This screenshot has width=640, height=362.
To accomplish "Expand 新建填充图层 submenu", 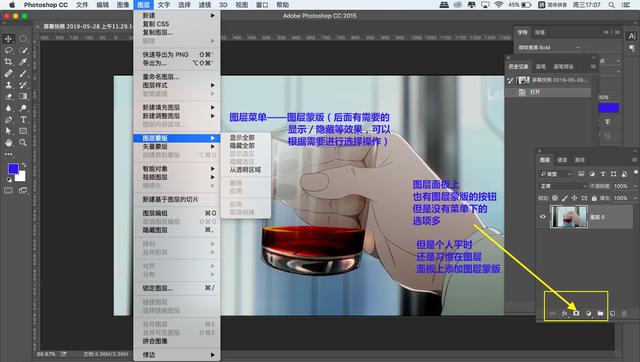I will pyautogui.click(x=177, y=107).
